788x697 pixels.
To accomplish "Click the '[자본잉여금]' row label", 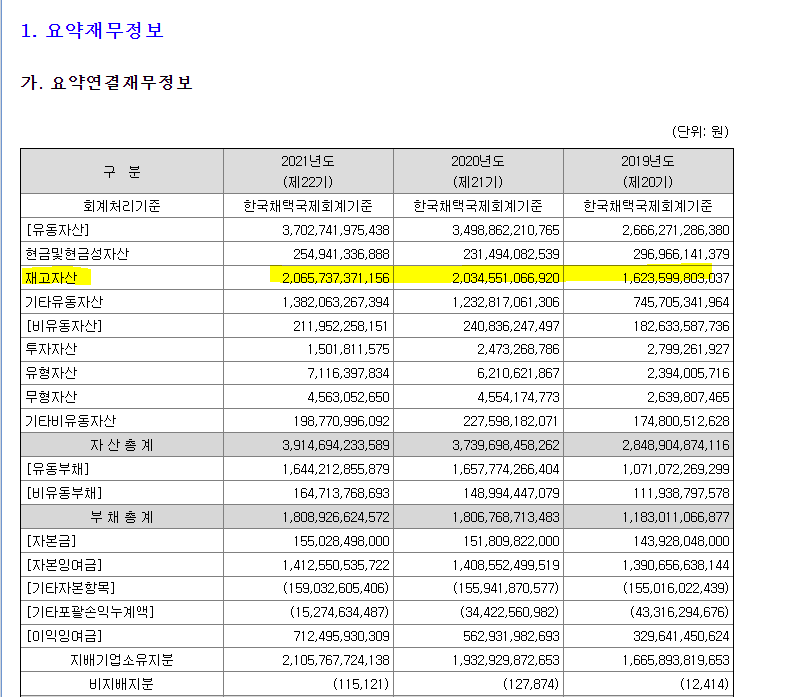I will click(64, 565).
